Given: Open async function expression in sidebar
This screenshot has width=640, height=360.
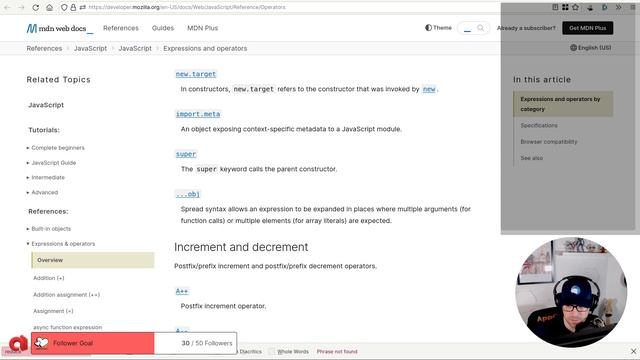Looking at the screenshot, I should coord(67,327).
